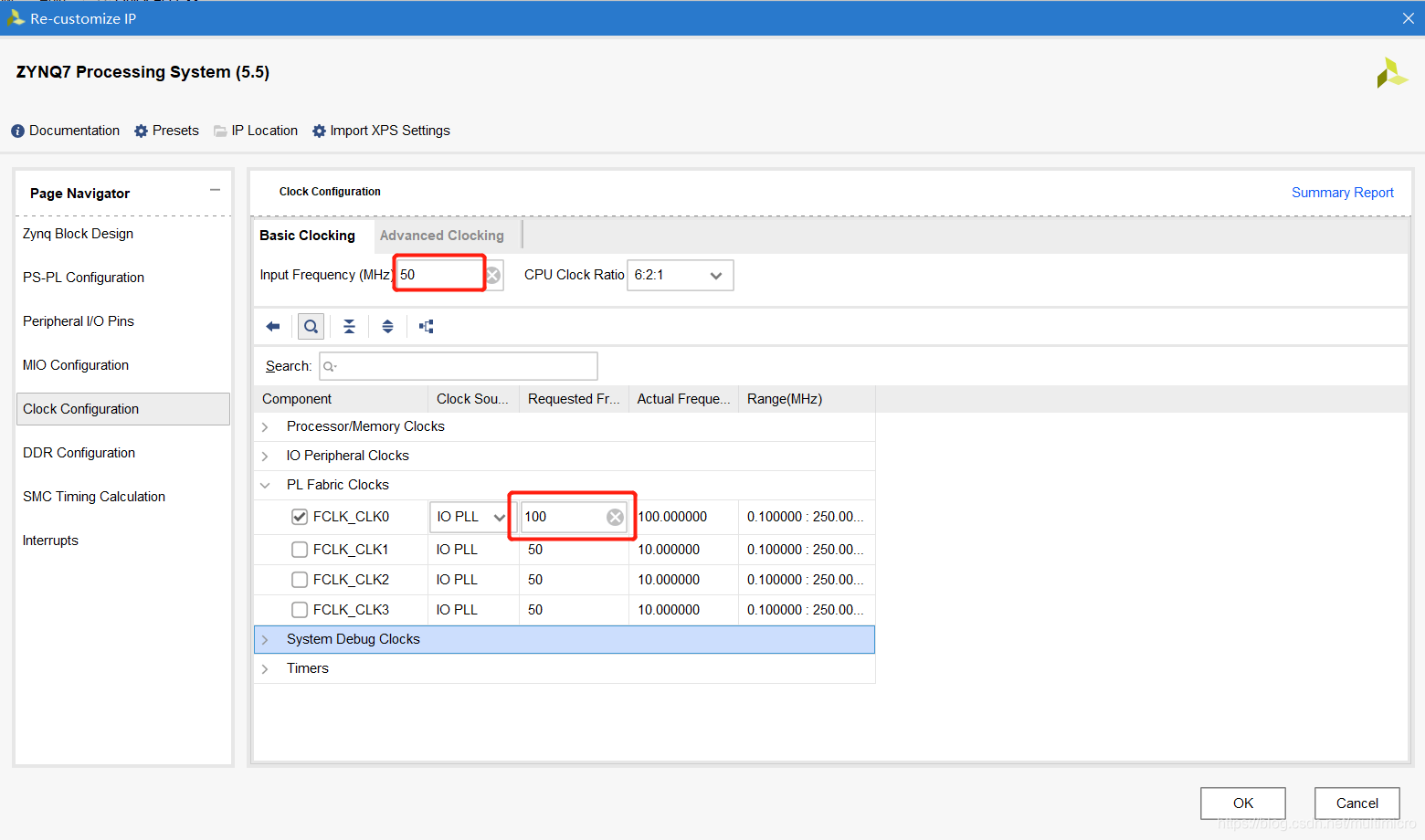Viewport: 1425px width, 840px height.
Task: Uncheck the FCLK_CLK0 checkbox
Action: coord(300,517)
